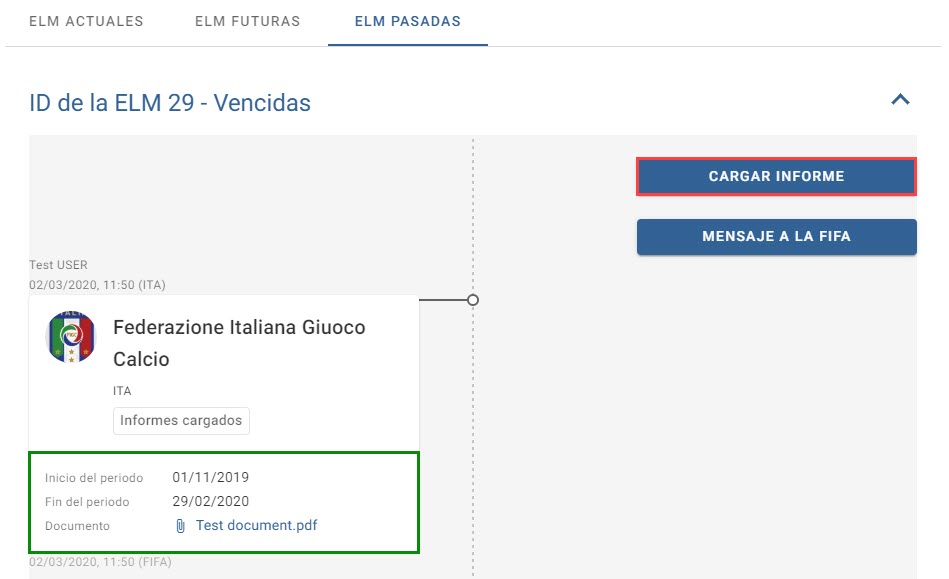Collapse the ELM 29 section chevron
The image size is (949, 579).
point(900,100)
